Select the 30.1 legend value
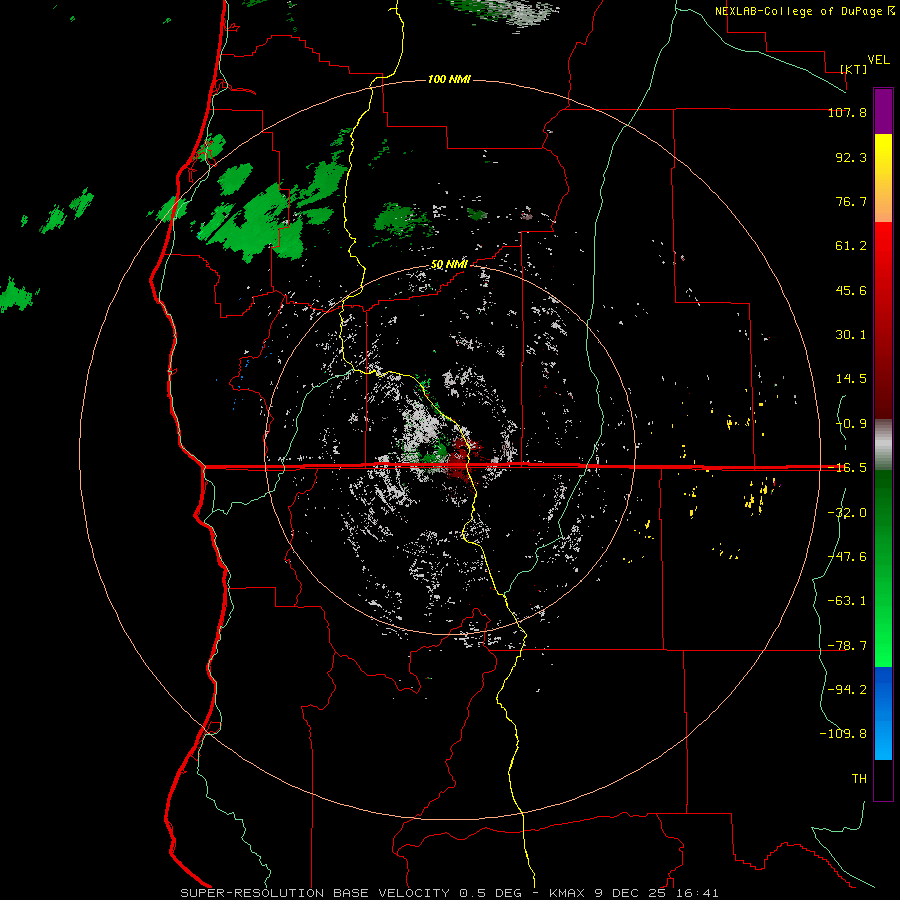 [x=851, y=335]
